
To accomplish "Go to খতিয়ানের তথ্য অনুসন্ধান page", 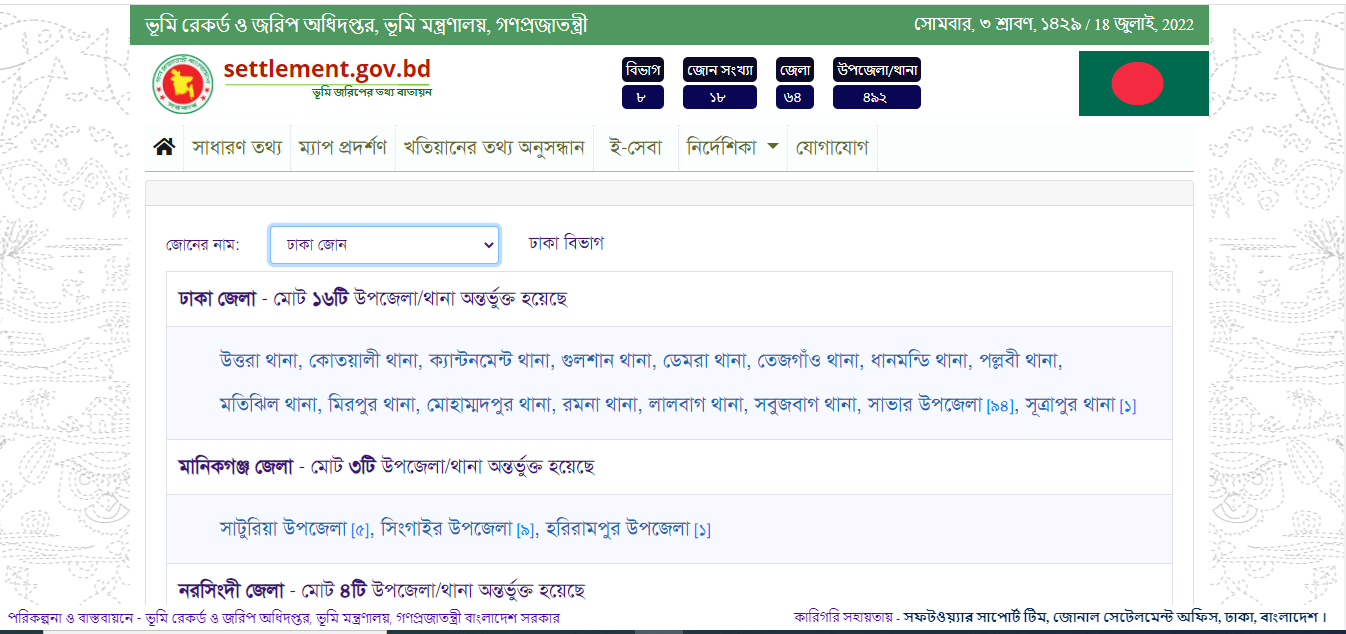I will coord(494,148).
